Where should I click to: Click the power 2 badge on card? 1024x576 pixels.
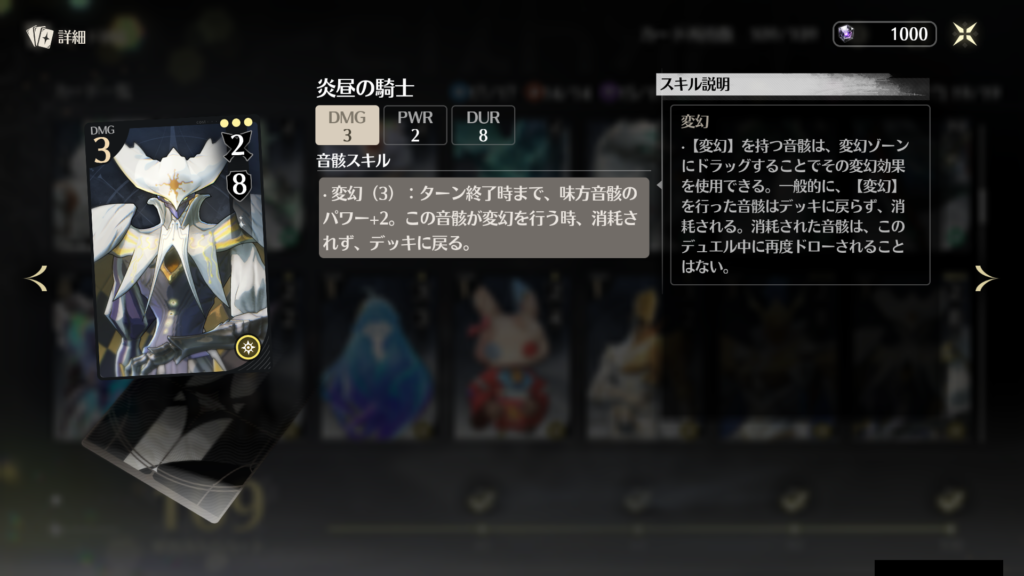tap(238, 146)
